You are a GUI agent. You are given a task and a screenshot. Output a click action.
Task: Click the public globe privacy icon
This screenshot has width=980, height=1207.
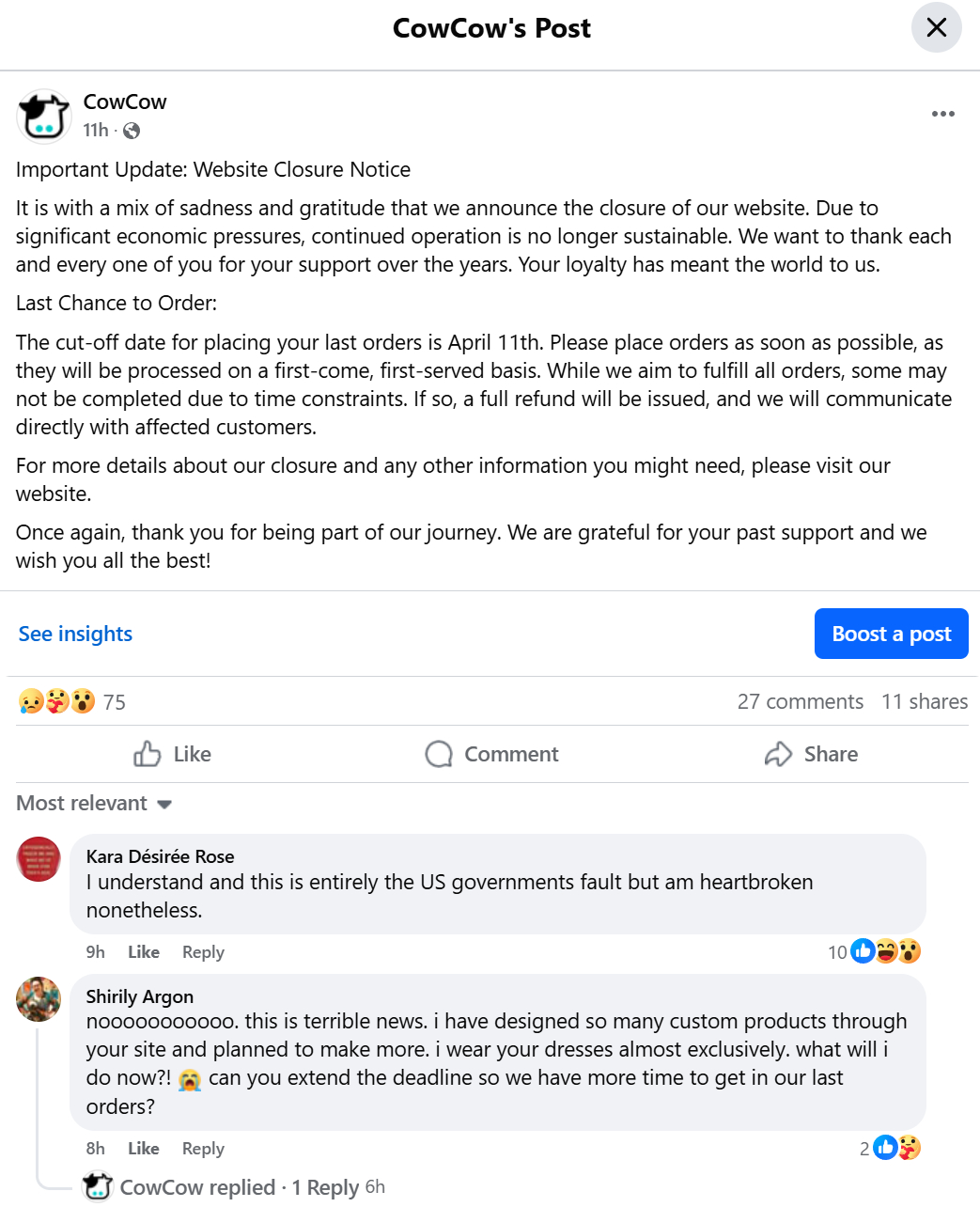(x=132, y=131)
